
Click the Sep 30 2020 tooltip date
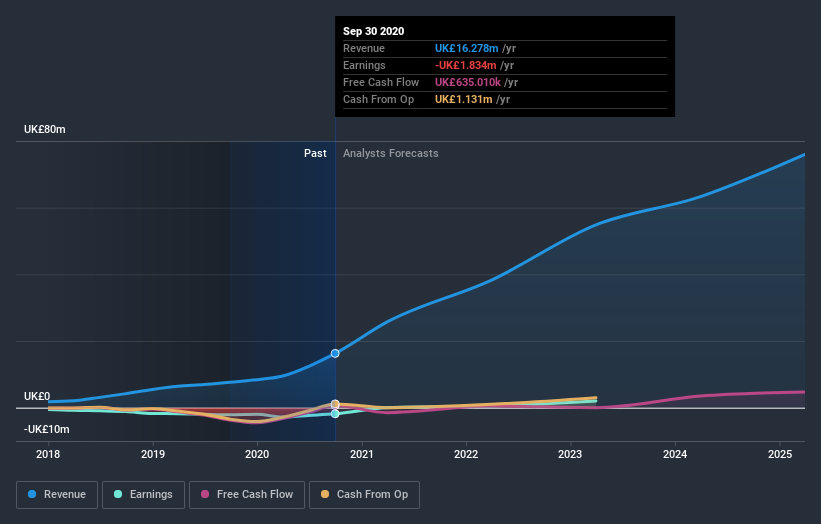(373, 31)
